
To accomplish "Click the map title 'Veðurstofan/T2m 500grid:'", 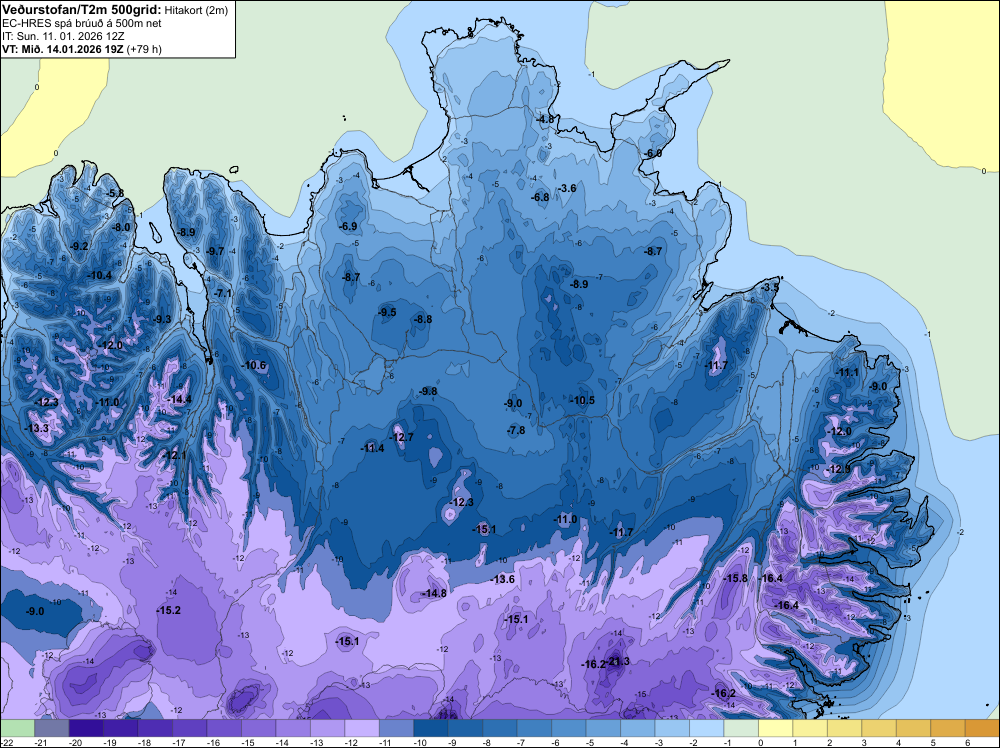I will 82,9.
